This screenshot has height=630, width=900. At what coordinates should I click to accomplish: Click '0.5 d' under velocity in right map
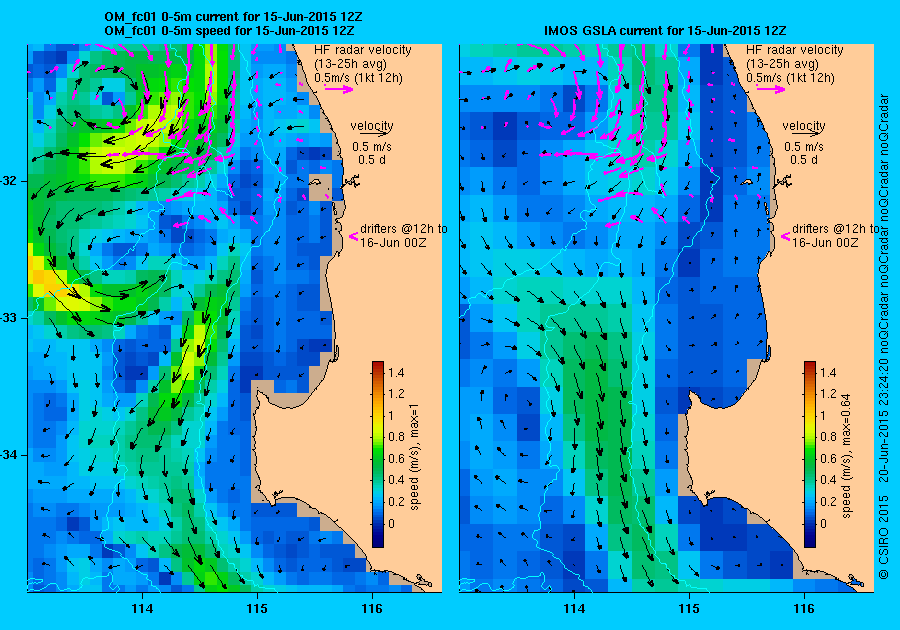pos(804,160)
